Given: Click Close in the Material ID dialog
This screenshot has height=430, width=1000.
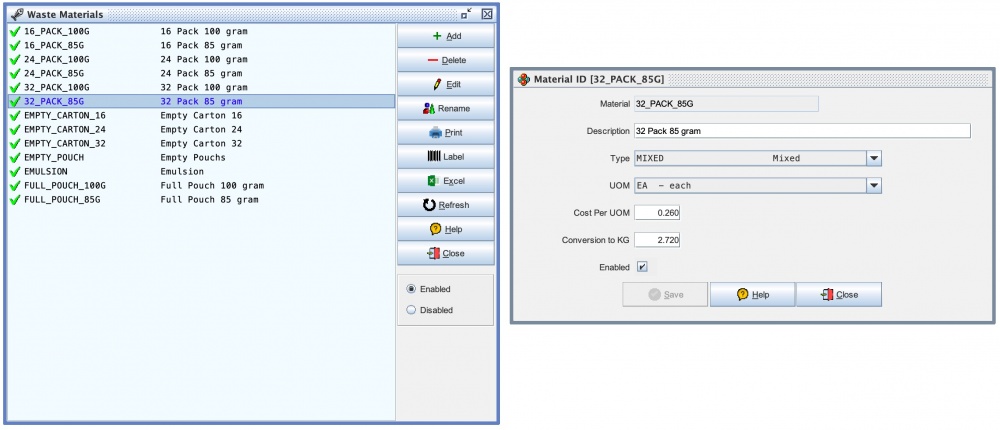Looking at the screenshot, I should coord(839,295).
